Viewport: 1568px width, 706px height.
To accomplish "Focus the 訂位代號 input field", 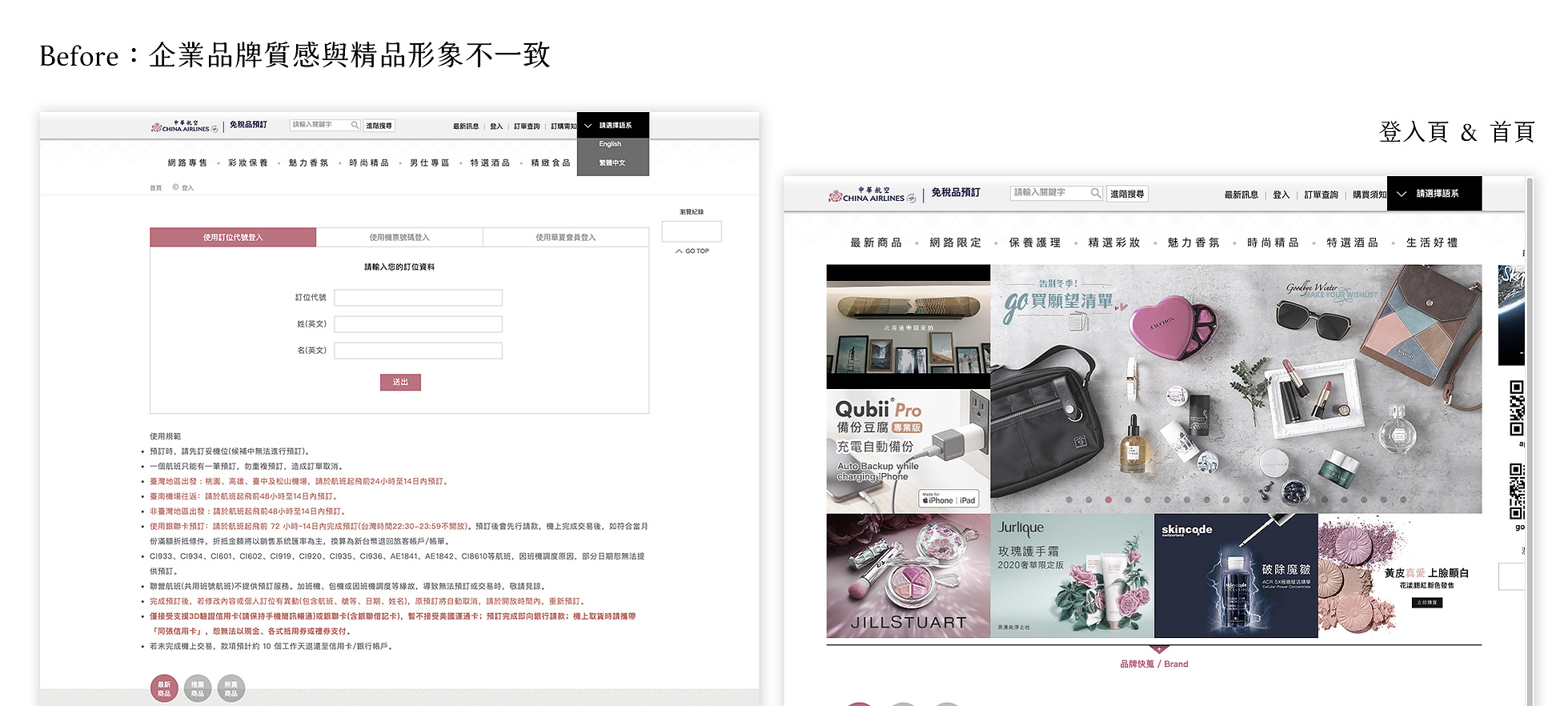I will click(x=418, y=298).
